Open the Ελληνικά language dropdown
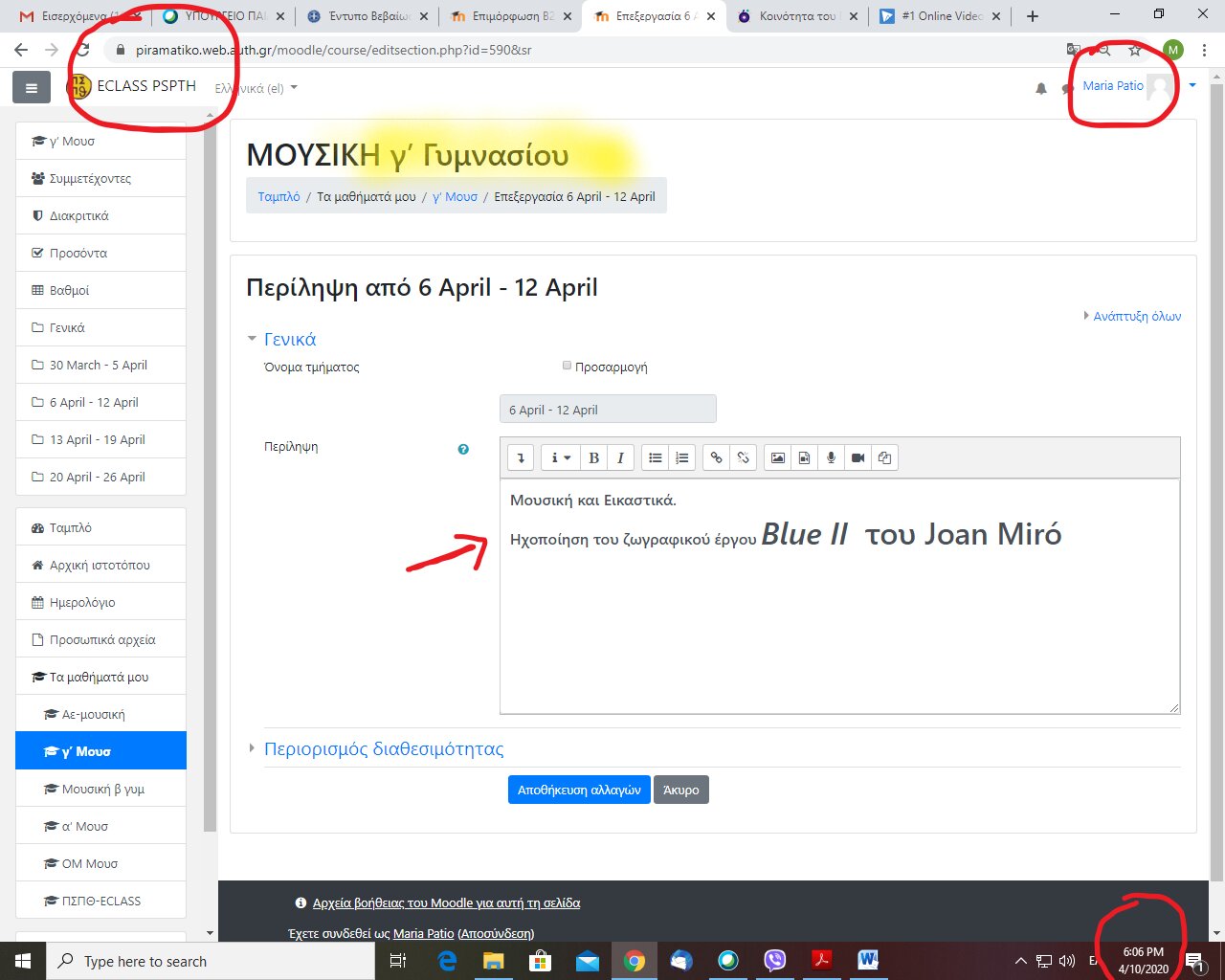Screen dimensions: 1225x980 [x=256, y=88]
